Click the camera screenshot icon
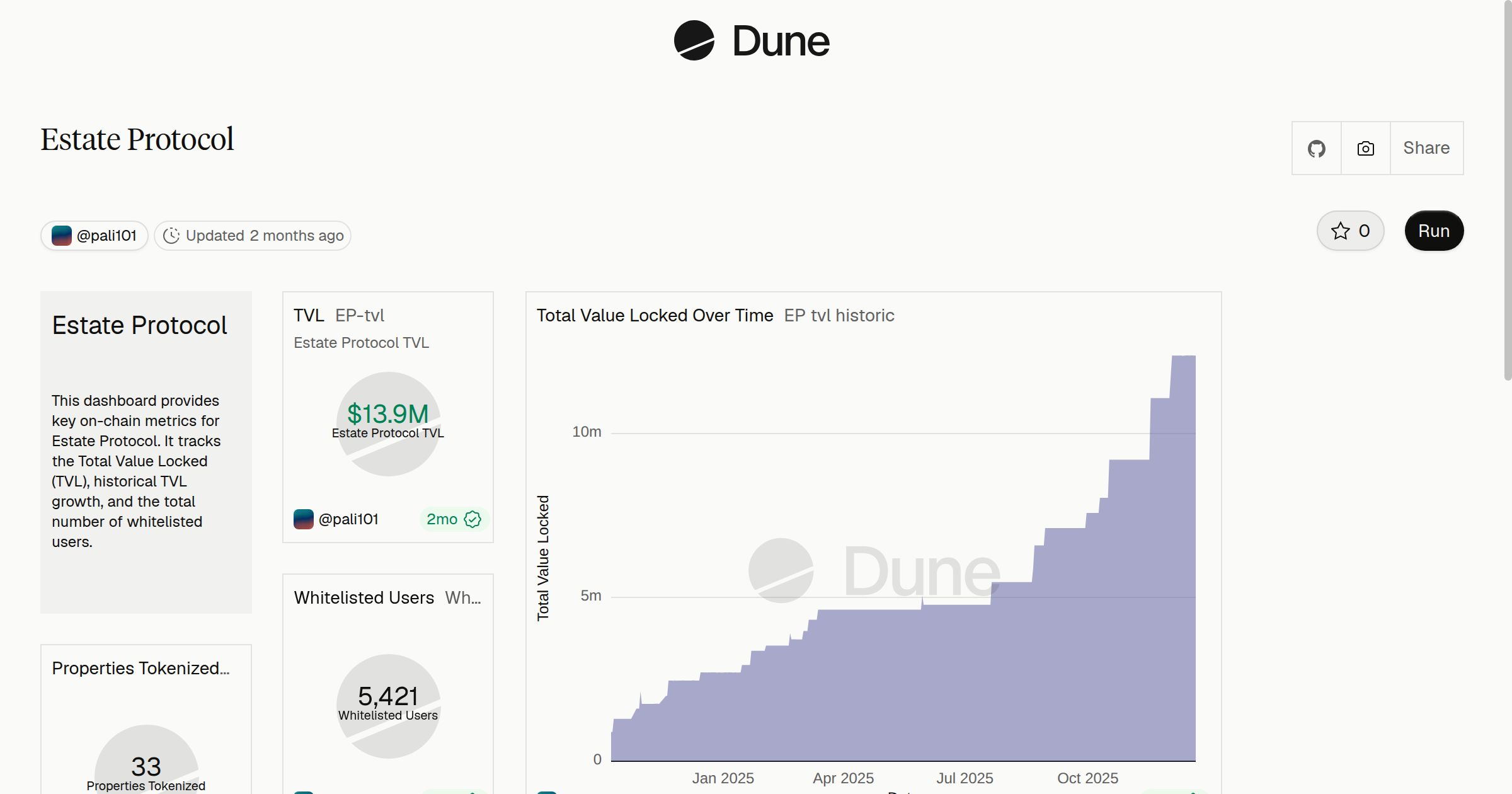Image resolution: width=1512 pixels, height=794 pixels. point(1366,149)
